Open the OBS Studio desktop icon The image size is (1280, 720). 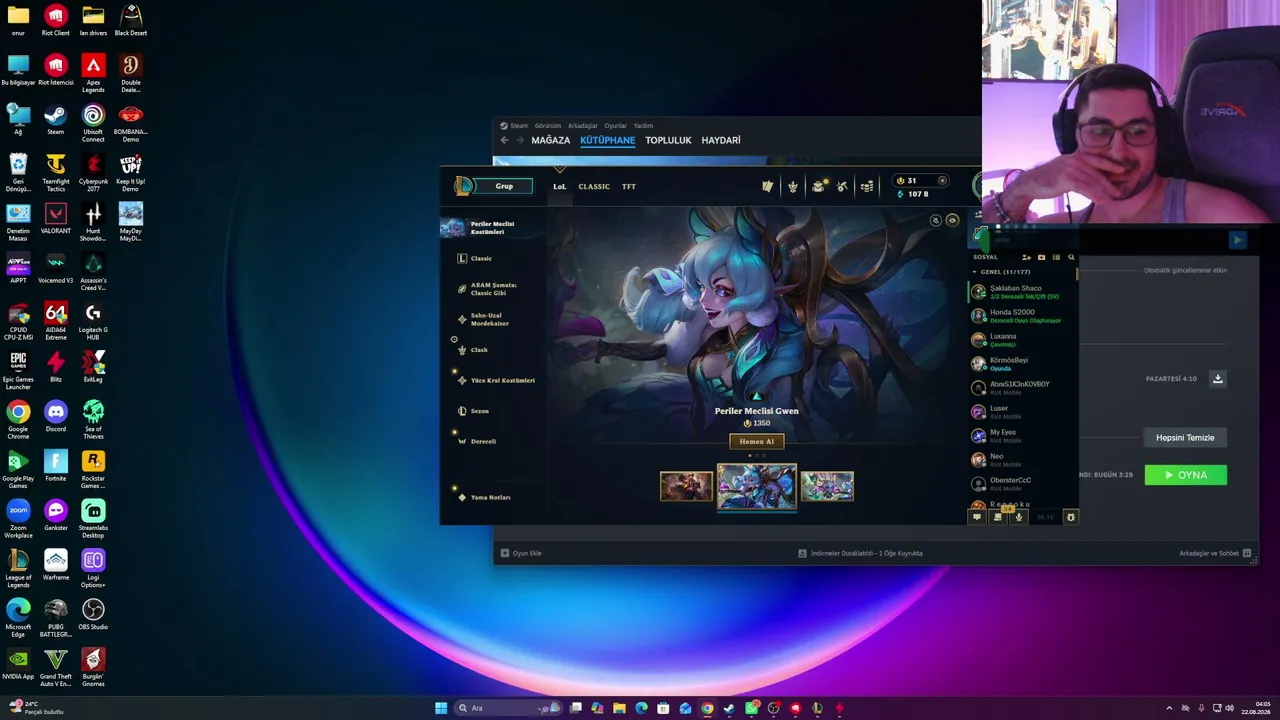point(93,614)
